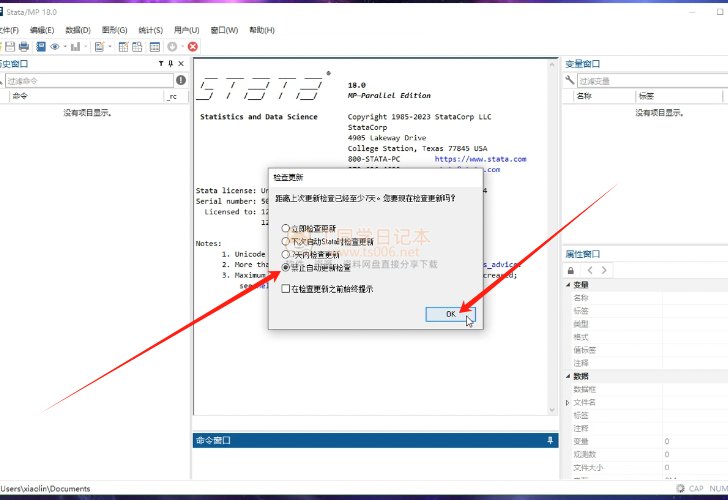The height and width of the screenshot is (500, 728).
Task: Expand the '文件名' row triangle in Properties
Action: 567,403
